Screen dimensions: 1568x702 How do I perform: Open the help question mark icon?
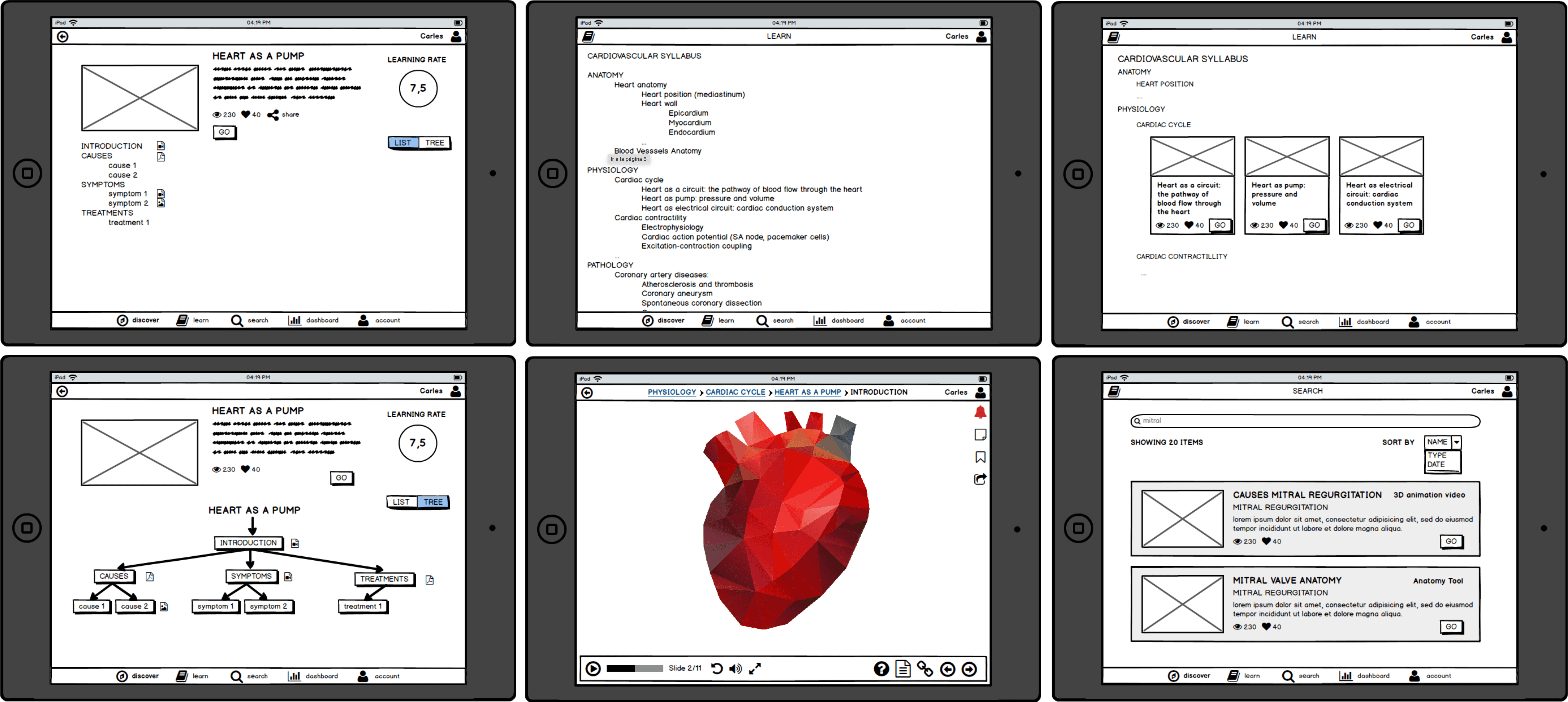coord(881,668)
